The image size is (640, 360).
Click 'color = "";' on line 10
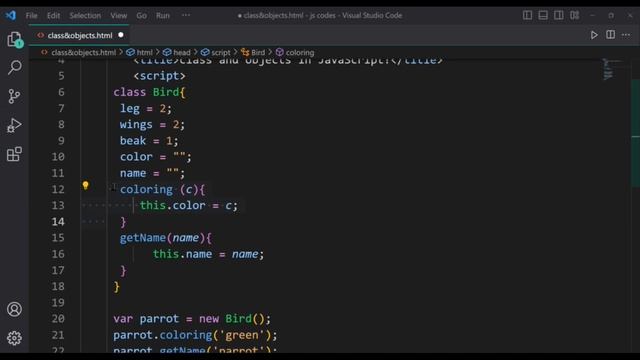(x=156, y=157)
